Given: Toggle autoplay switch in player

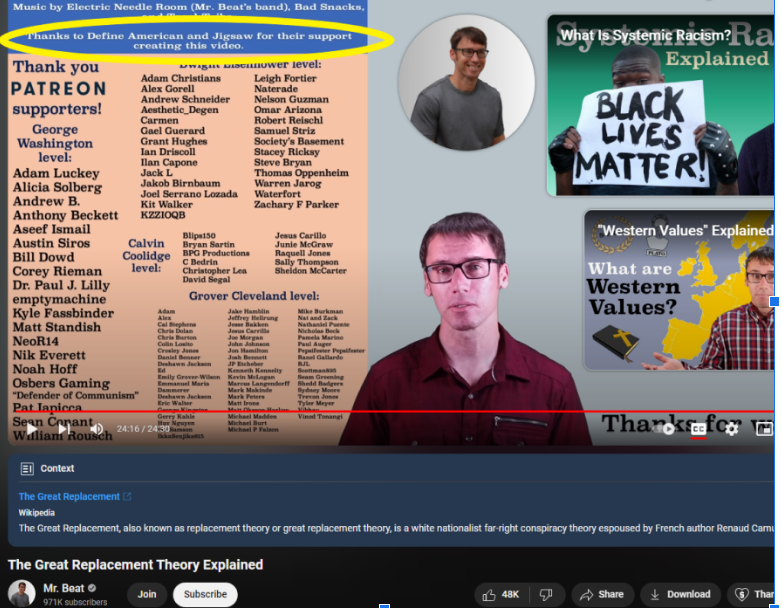Looking at the screenshot, I should [665, 429].
